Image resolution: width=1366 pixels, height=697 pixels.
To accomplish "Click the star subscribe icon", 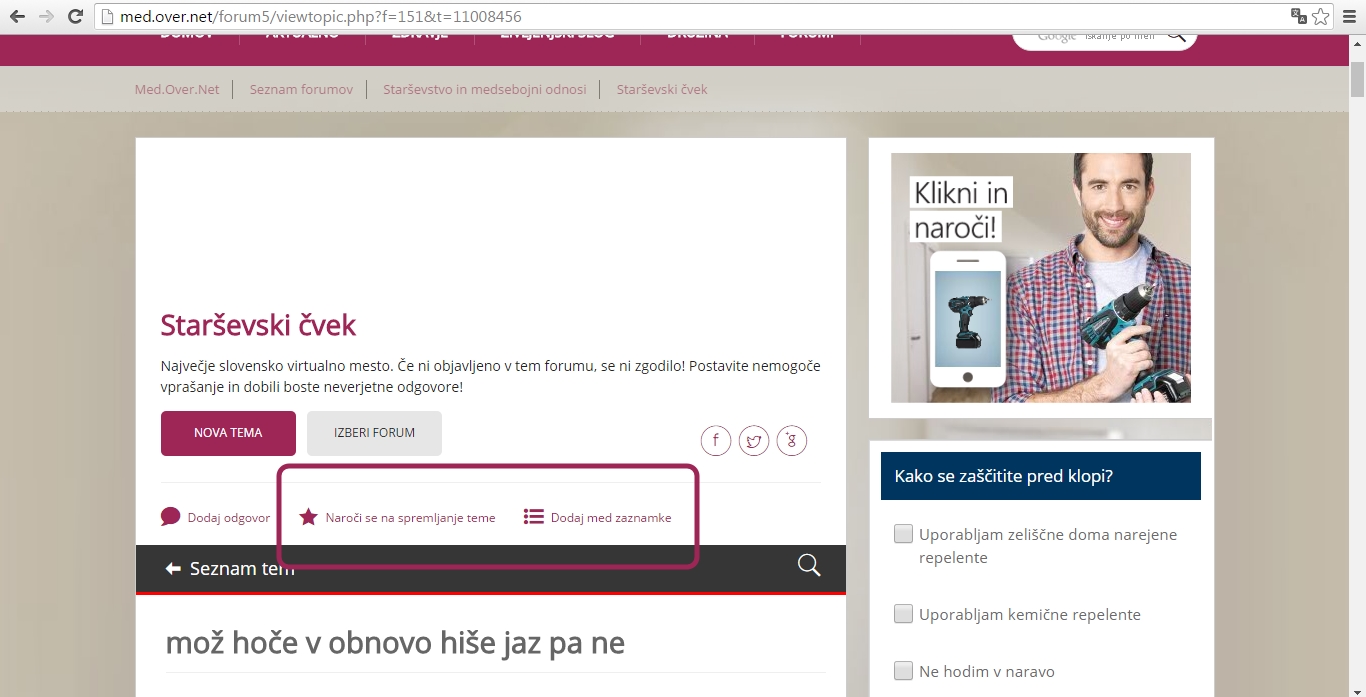I will tap(308, 517).
